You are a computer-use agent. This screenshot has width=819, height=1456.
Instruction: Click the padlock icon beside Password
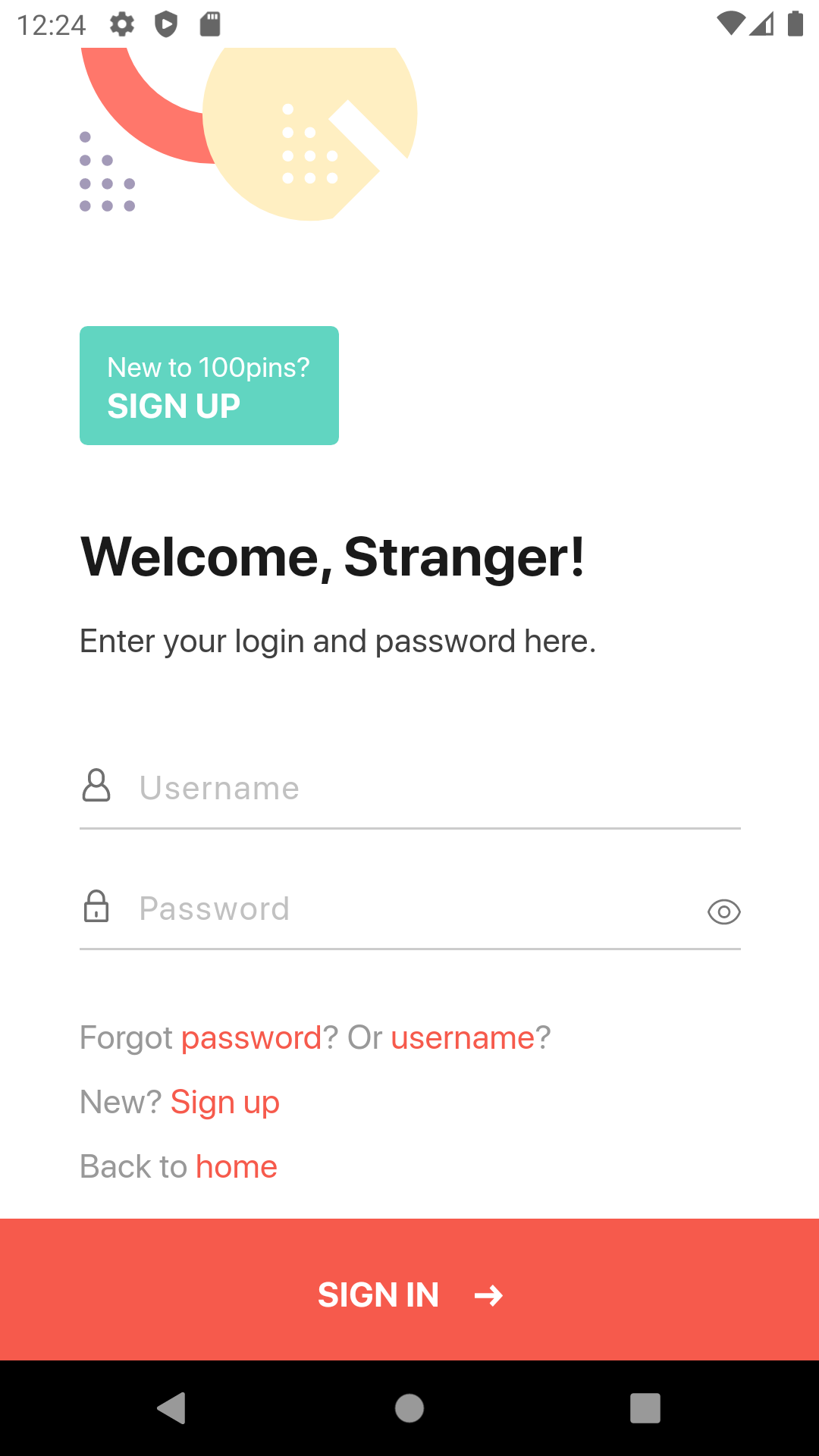tap(96, 907)
